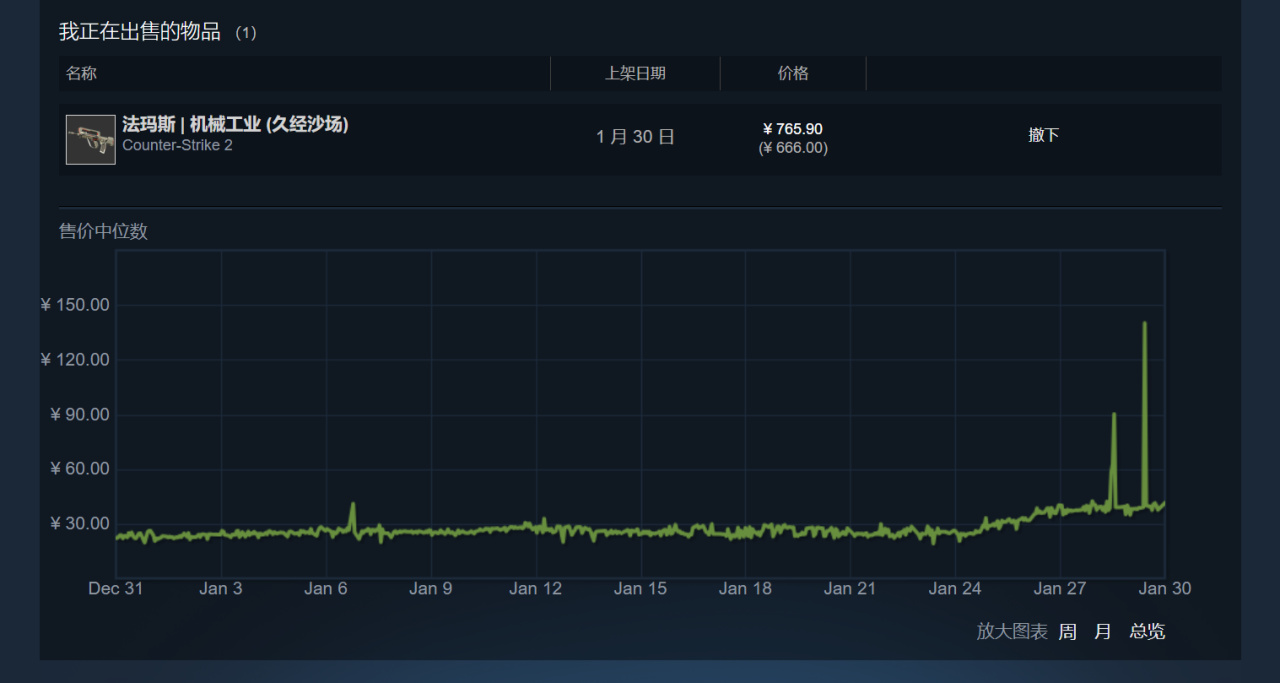The image size is (1280, 683).
Task: Click the ¥ 30.00 axis label
Action: click(x=80, y=524)
